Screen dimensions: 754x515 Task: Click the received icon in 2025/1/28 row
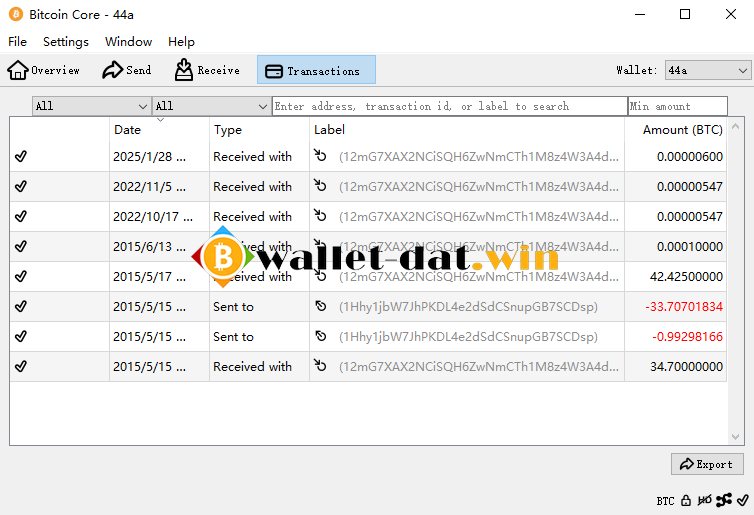320,155
